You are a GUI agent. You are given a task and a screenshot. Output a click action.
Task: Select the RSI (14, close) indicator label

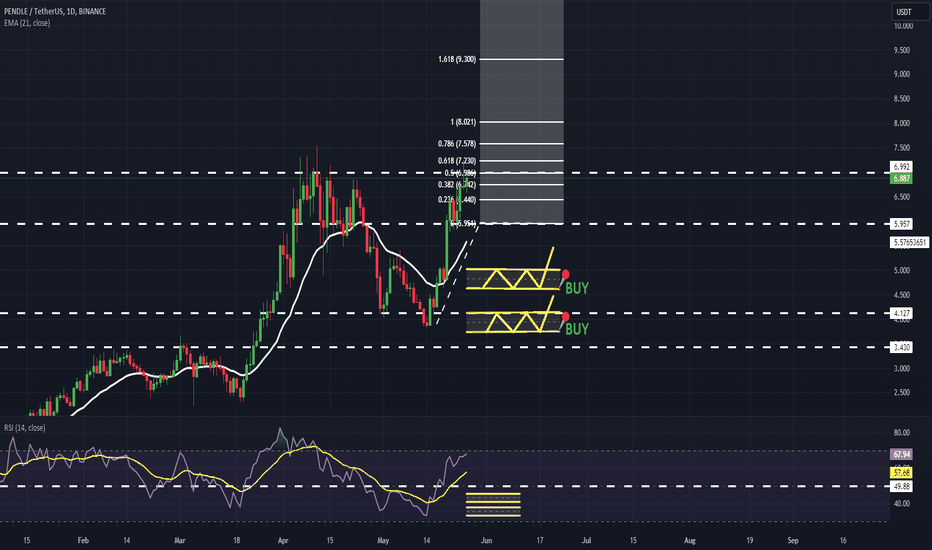25,428
